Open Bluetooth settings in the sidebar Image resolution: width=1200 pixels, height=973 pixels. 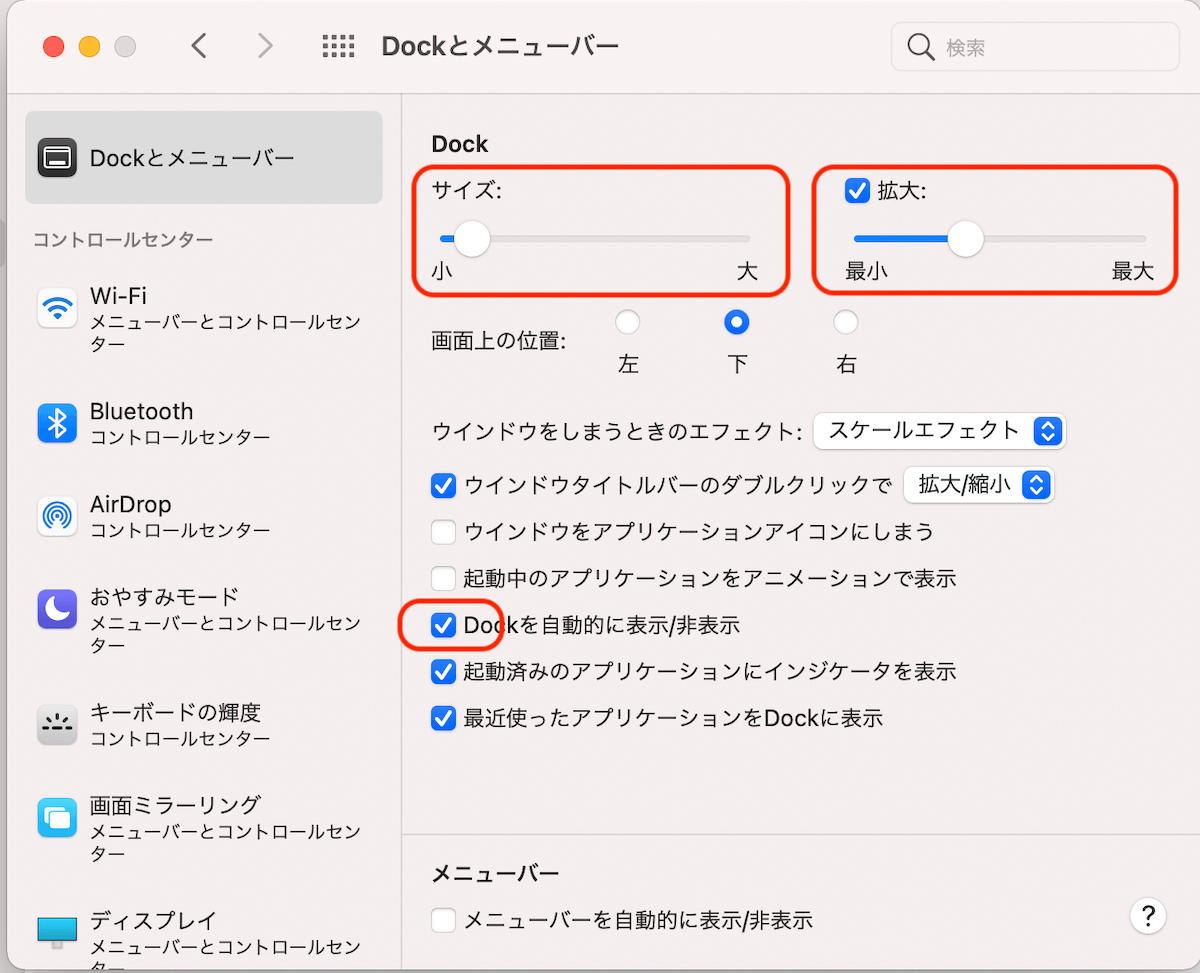coord(204,423)
